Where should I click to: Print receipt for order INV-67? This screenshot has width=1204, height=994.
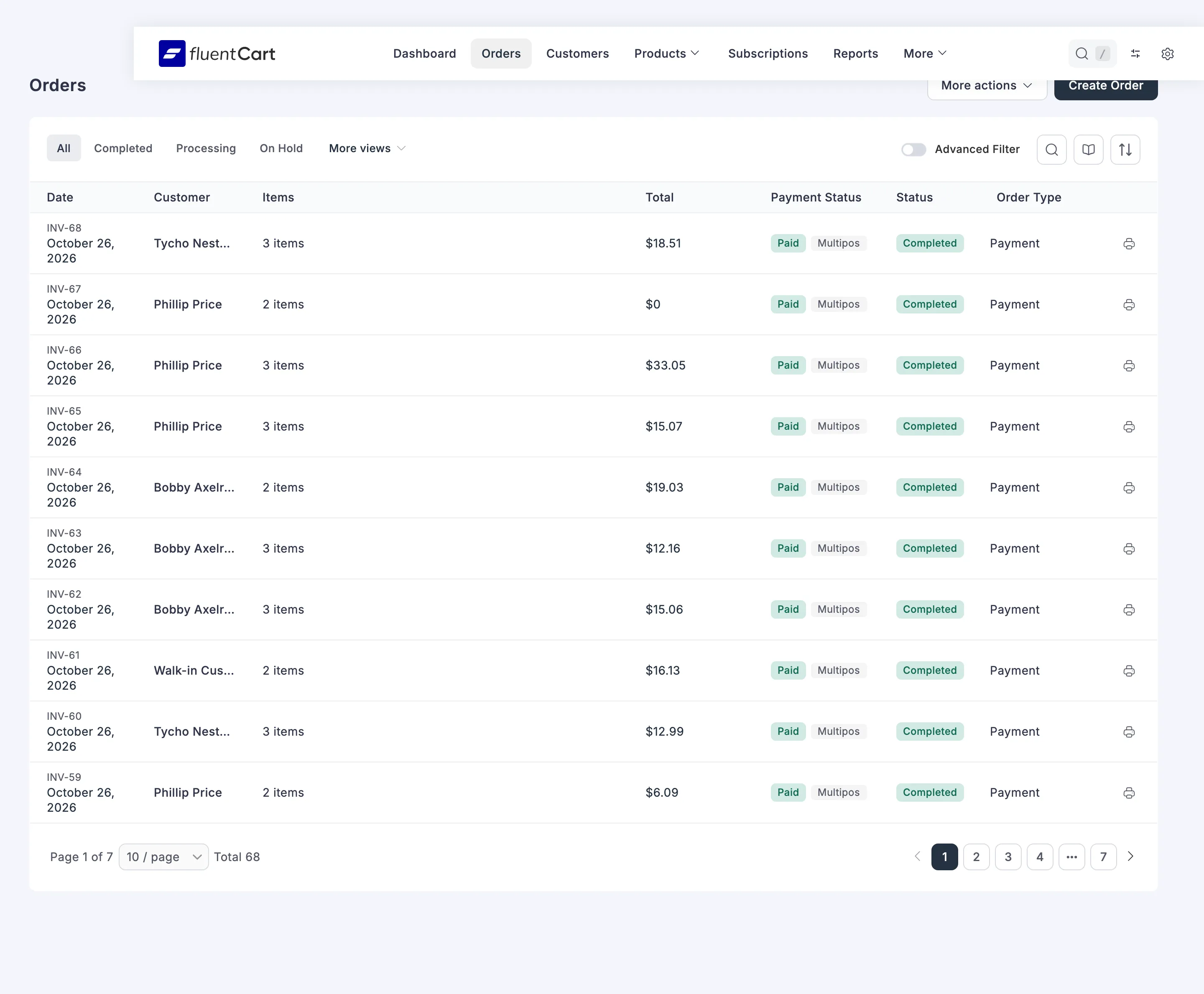click(1128, 305)
